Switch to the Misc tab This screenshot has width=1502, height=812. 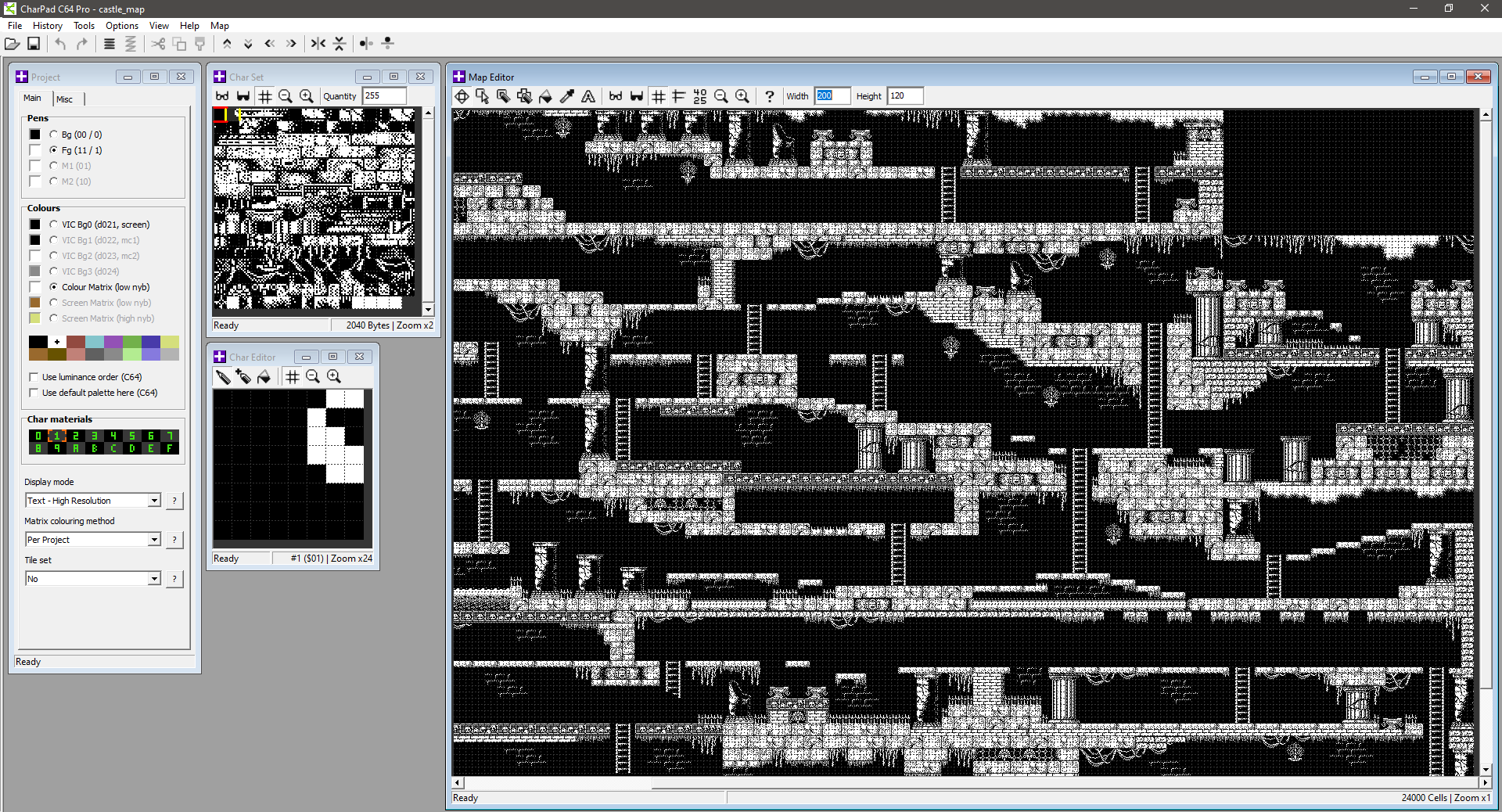pos(64,99)
